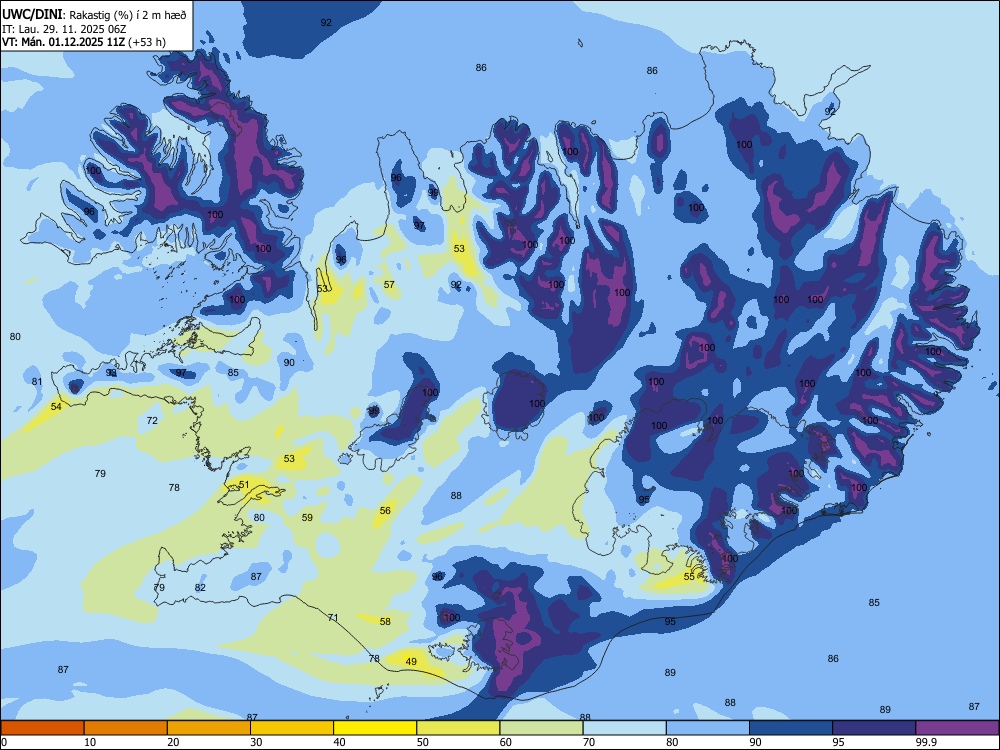
Task: Click the pale blue 70–80 legend swatch
Action: 624,728
